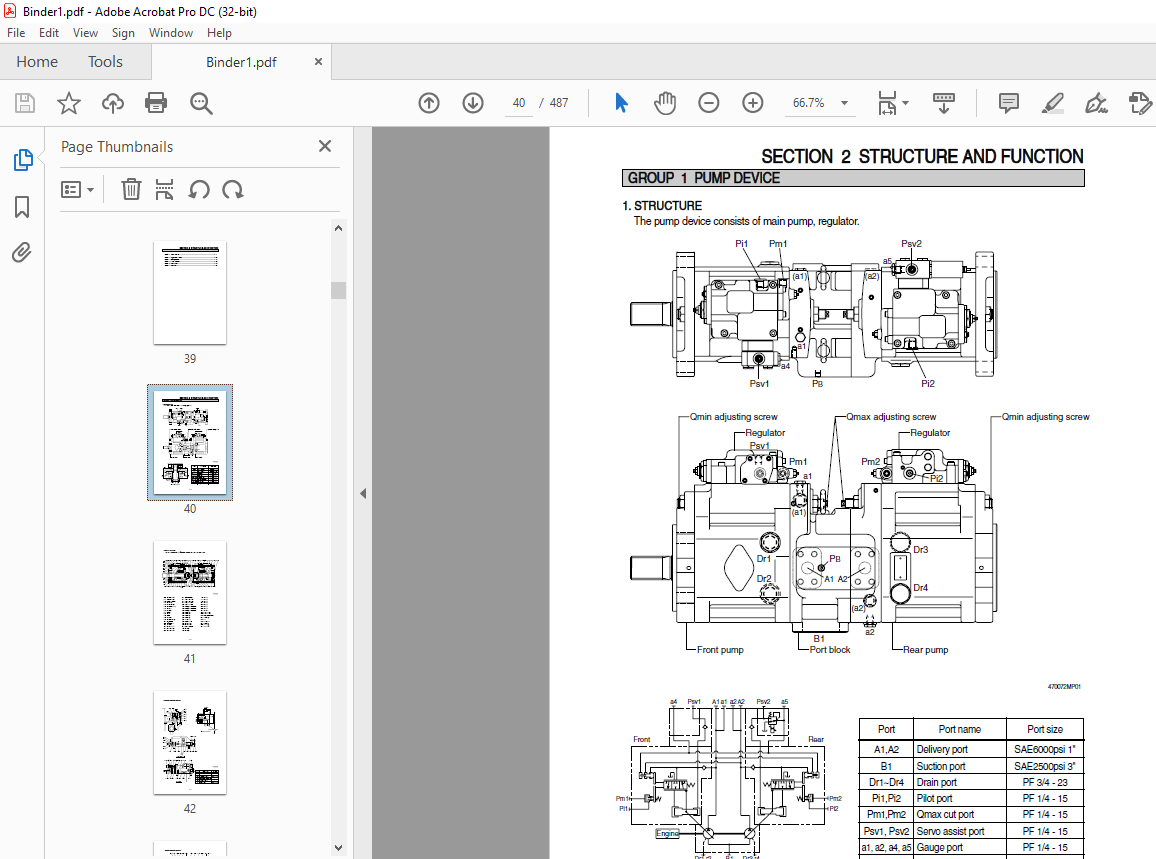Click the print pages thumbnail icon

tap(164, 189)
